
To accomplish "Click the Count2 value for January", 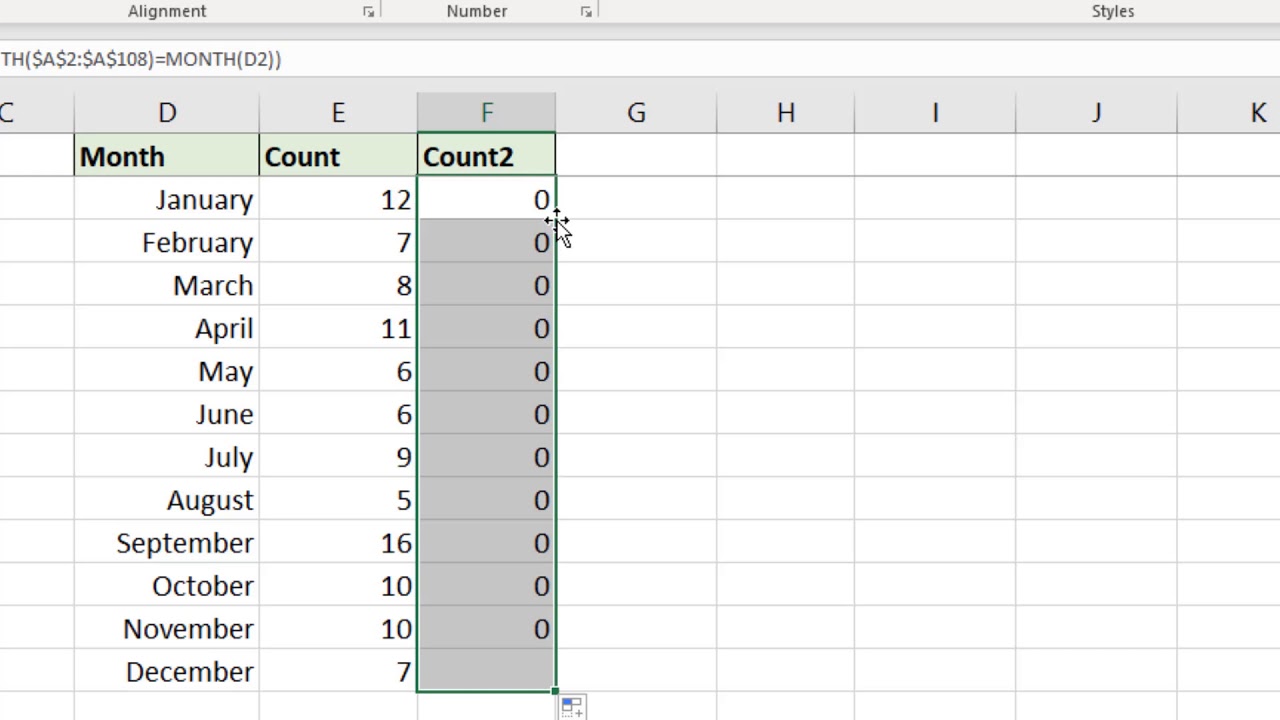I will [x=486, y=200].
